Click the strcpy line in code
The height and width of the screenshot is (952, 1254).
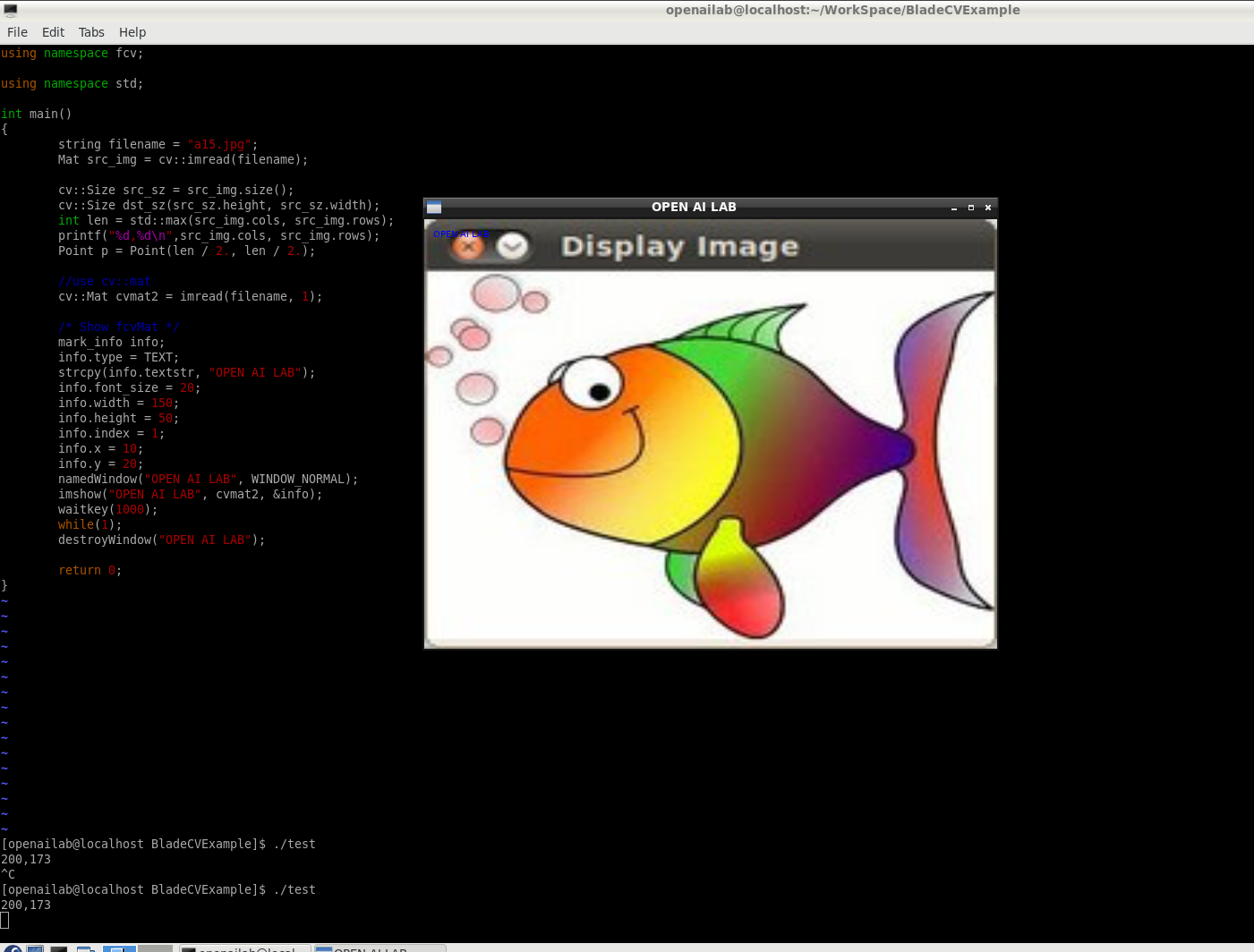(186, 372)
